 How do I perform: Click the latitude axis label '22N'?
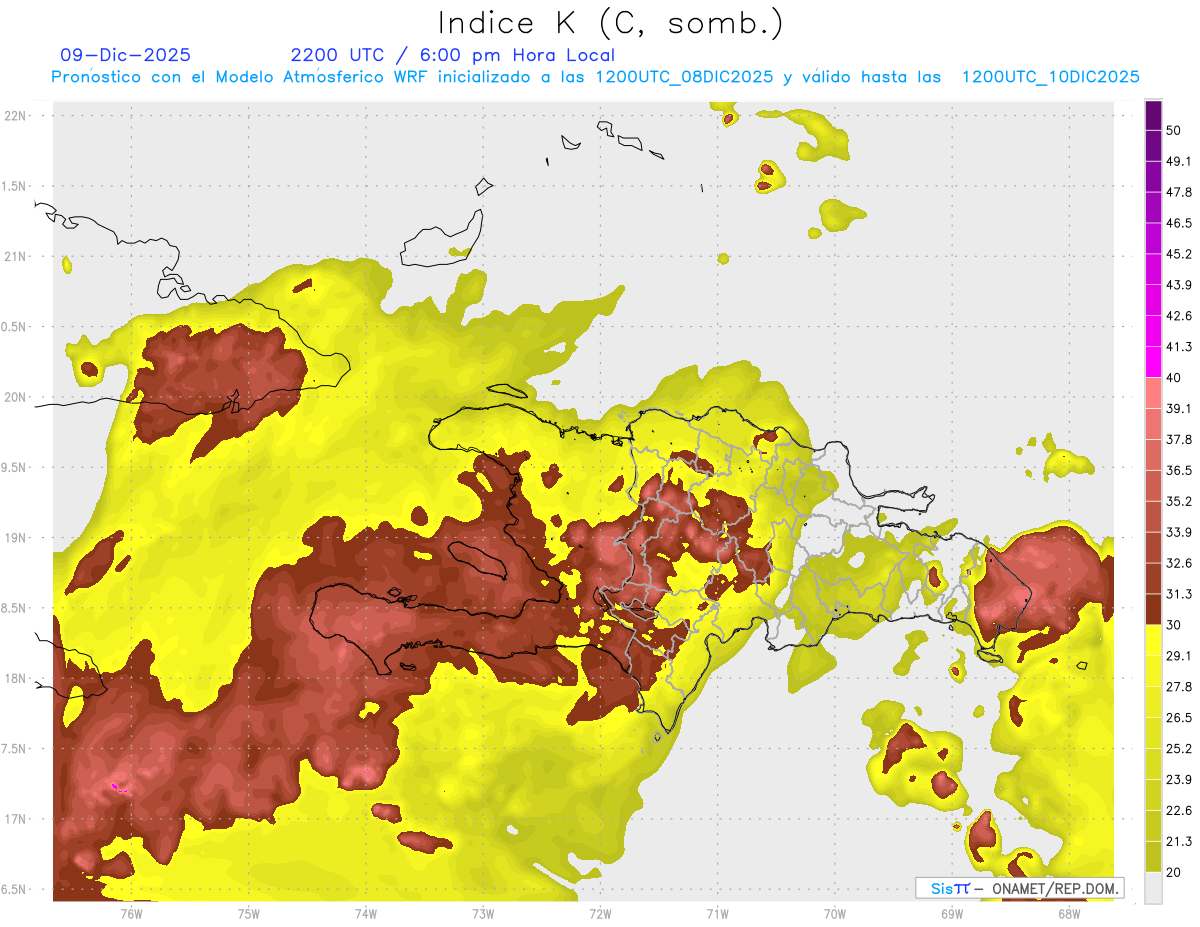point(15,115)
